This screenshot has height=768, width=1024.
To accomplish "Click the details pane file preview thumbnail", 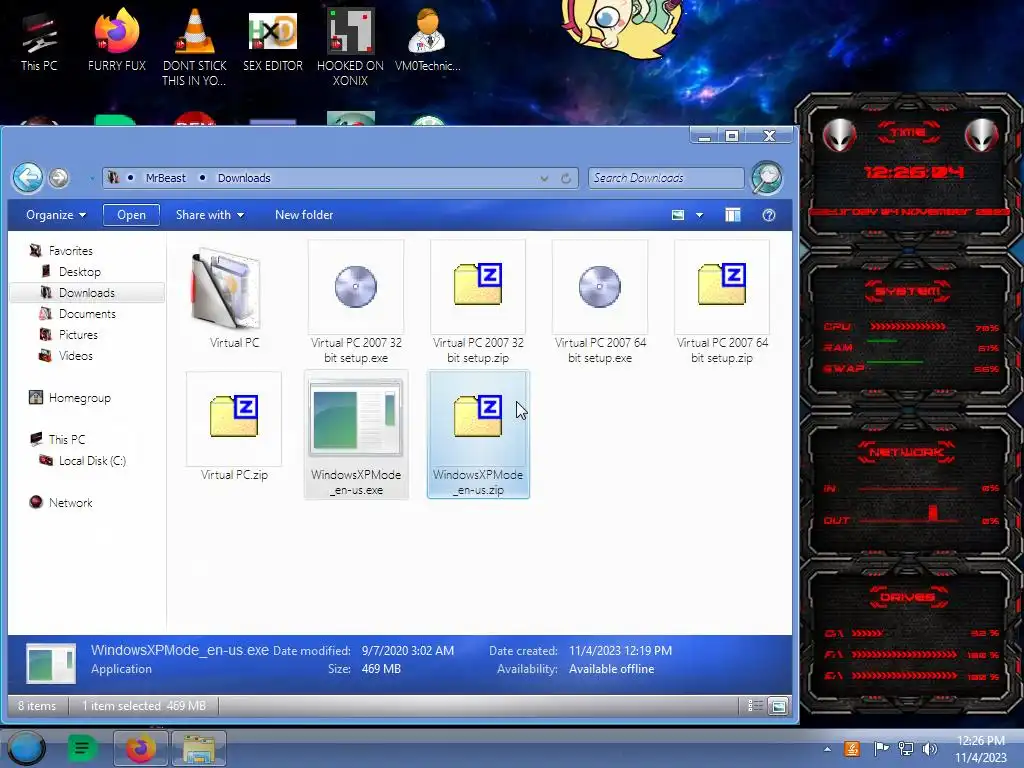I will [x=51, y=662].
